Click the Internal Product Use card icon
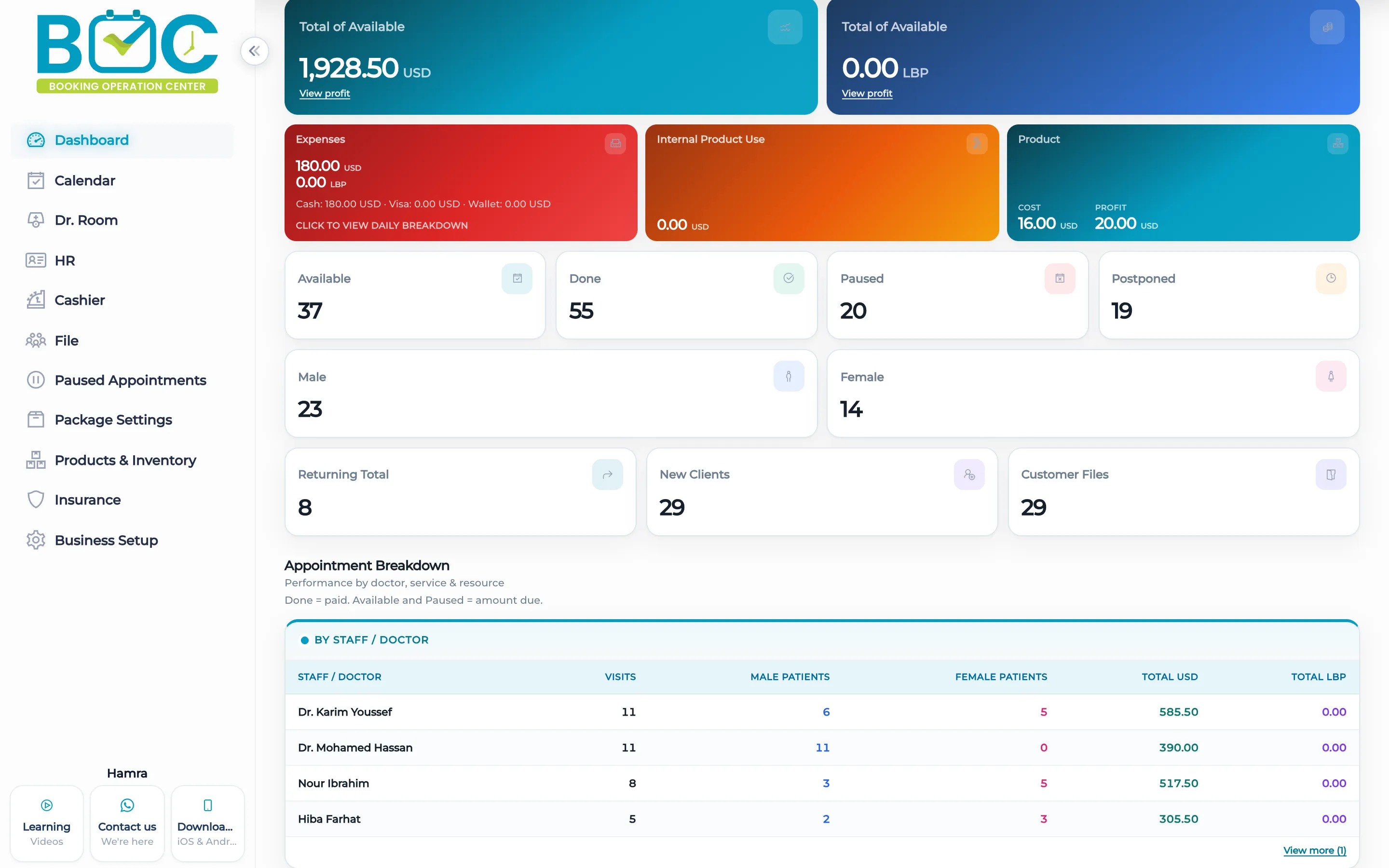This screenshot has height=868, width=1389. tap(977, 144)
